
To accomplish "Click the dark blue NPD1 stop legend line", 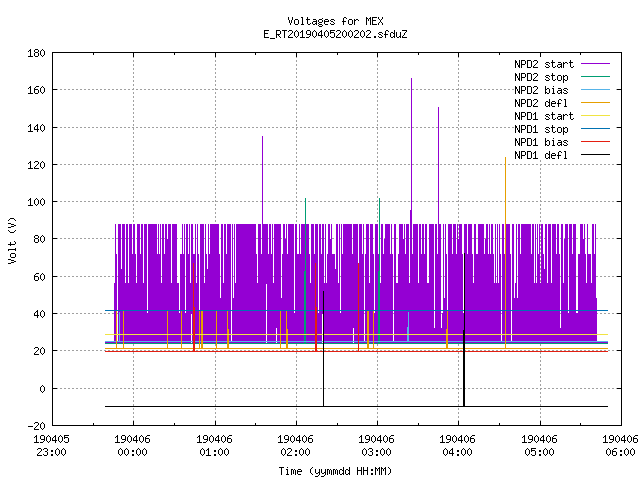I will click(x=595, y=129).
